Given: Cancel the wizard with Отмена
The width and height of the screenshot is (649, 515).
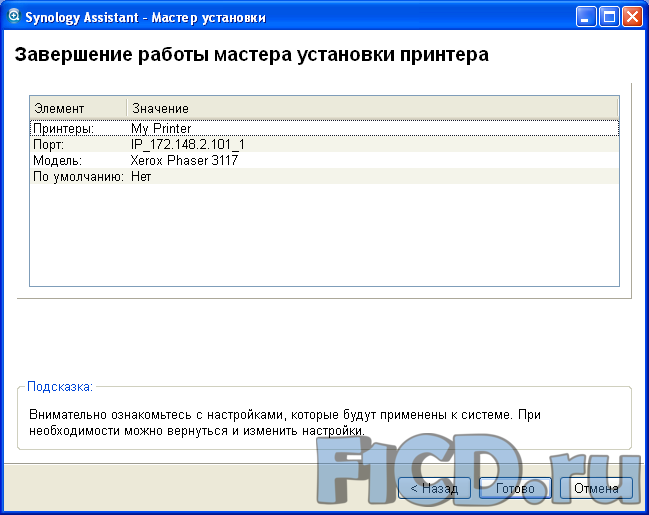Looking at the screenshot, I should pos(596,488).
